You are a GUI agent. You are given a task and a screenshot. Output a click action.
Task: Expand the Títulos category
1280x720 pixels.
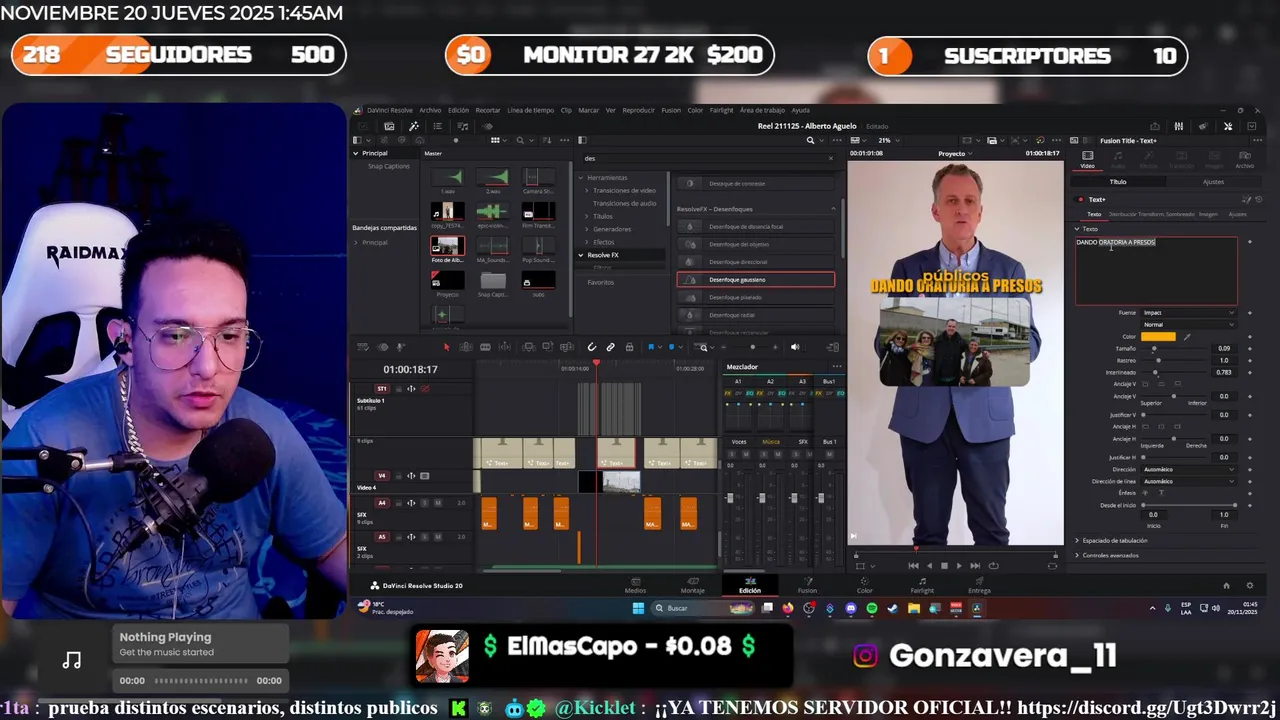tap(588, 216)
